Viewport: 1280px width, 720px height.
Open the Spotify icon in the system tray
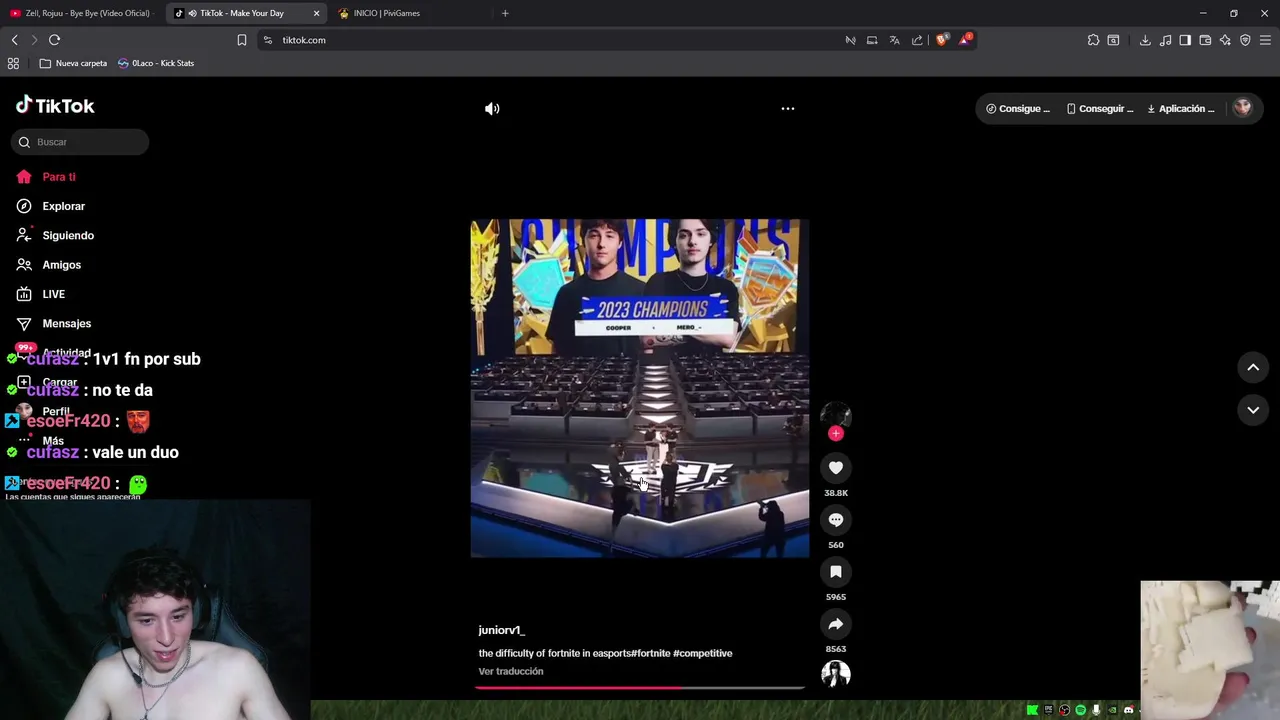[1080, 710]
